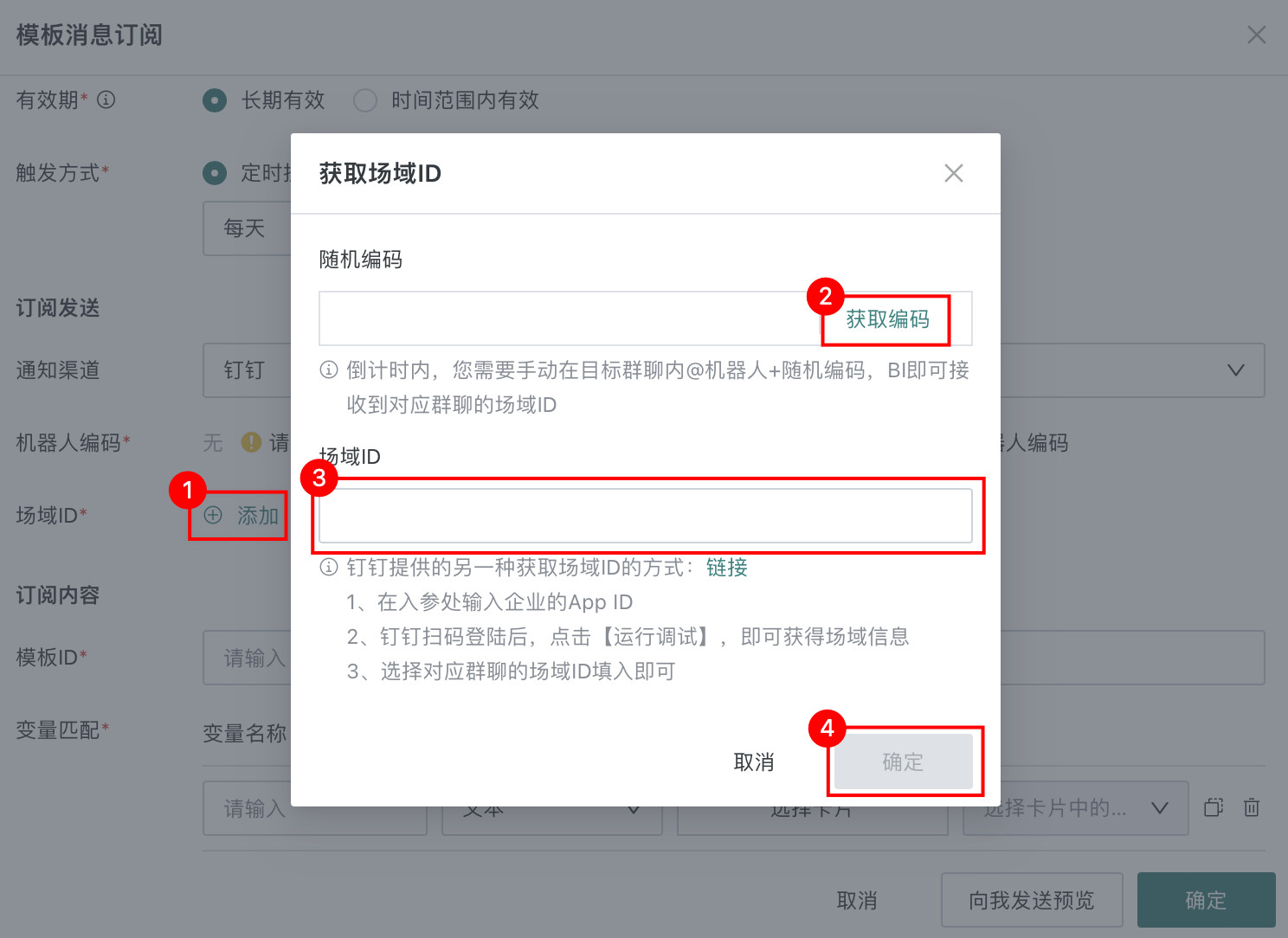This screenshot has height=938, width=1288.
Task: Delete the variable row with trash icon
Action: click(1252, 807)
